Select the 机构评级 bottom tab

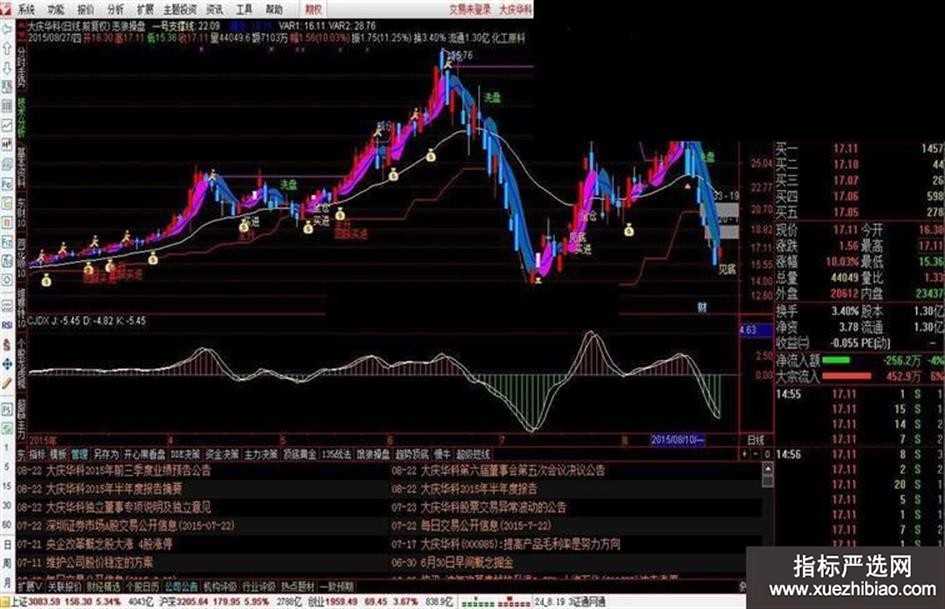click(x=220, y=586)
